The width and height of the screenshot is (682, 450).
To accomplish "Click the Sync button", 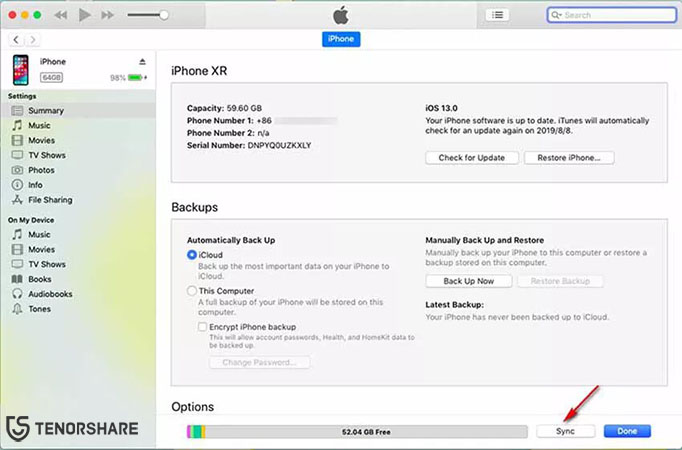I will coord(565,431).
